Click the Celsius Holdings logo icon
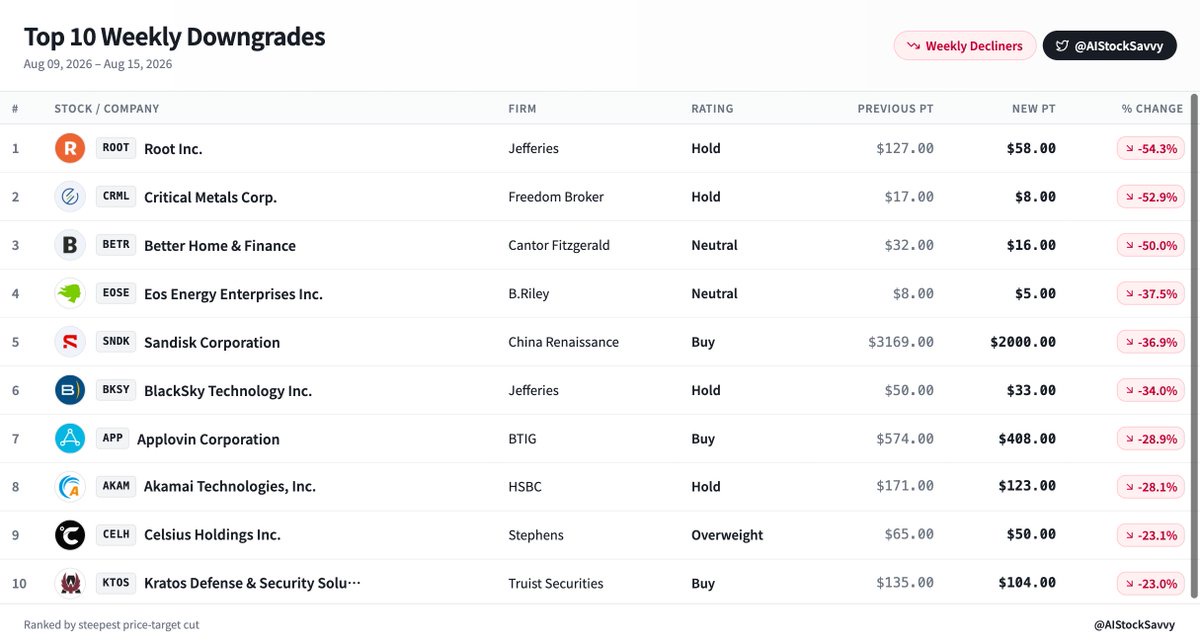 coord(70,535)
